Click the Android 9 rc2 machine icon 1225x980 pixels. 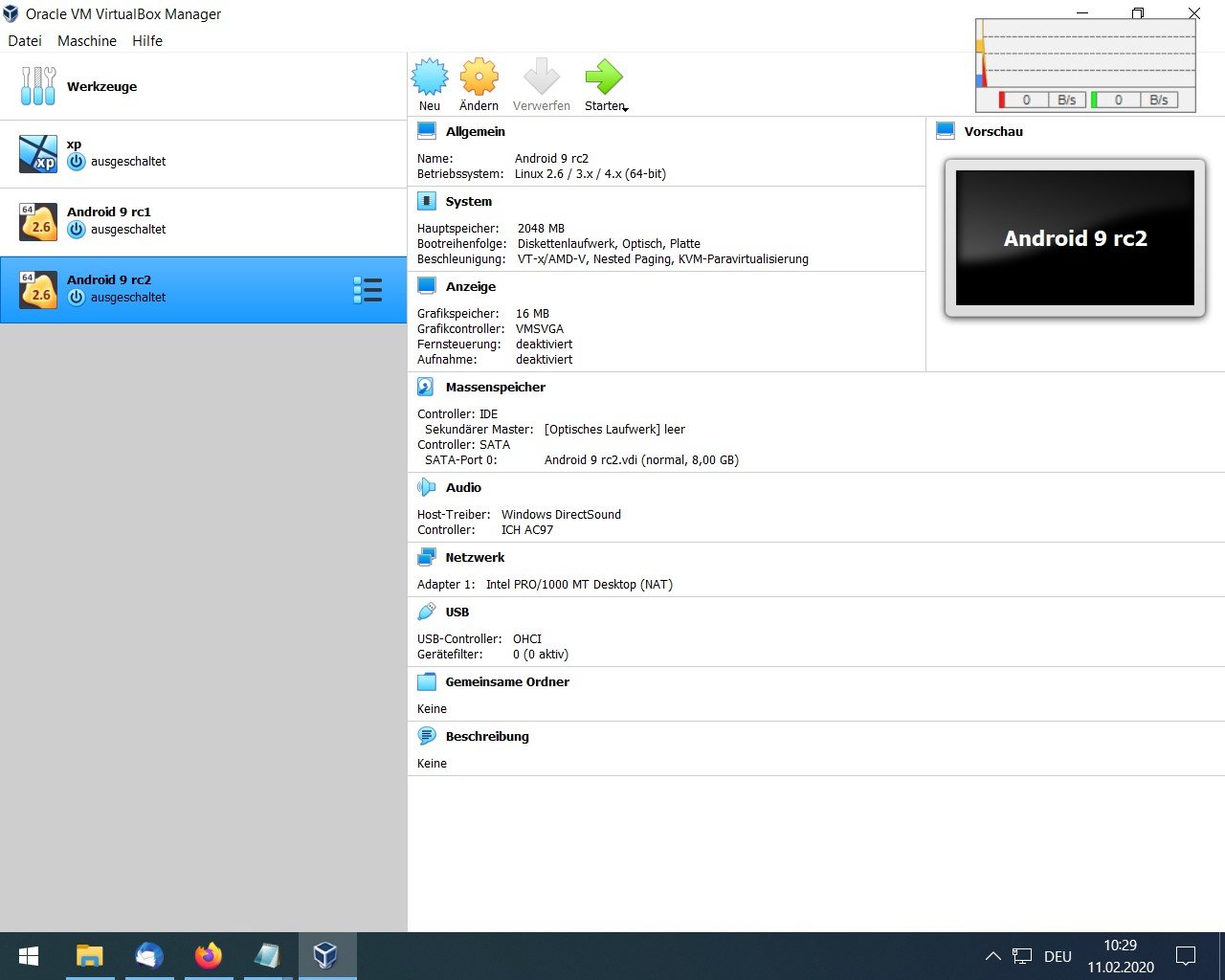coord(38,289)
